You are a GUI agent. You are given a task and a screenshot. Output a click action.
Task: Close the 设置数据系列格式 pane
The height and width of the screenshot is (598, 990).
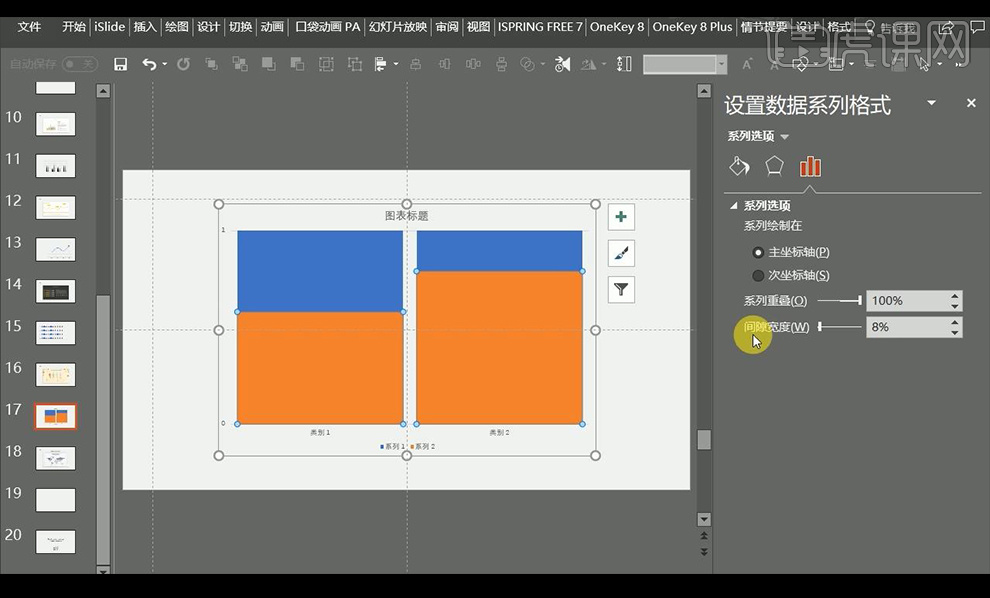(970, 103)
